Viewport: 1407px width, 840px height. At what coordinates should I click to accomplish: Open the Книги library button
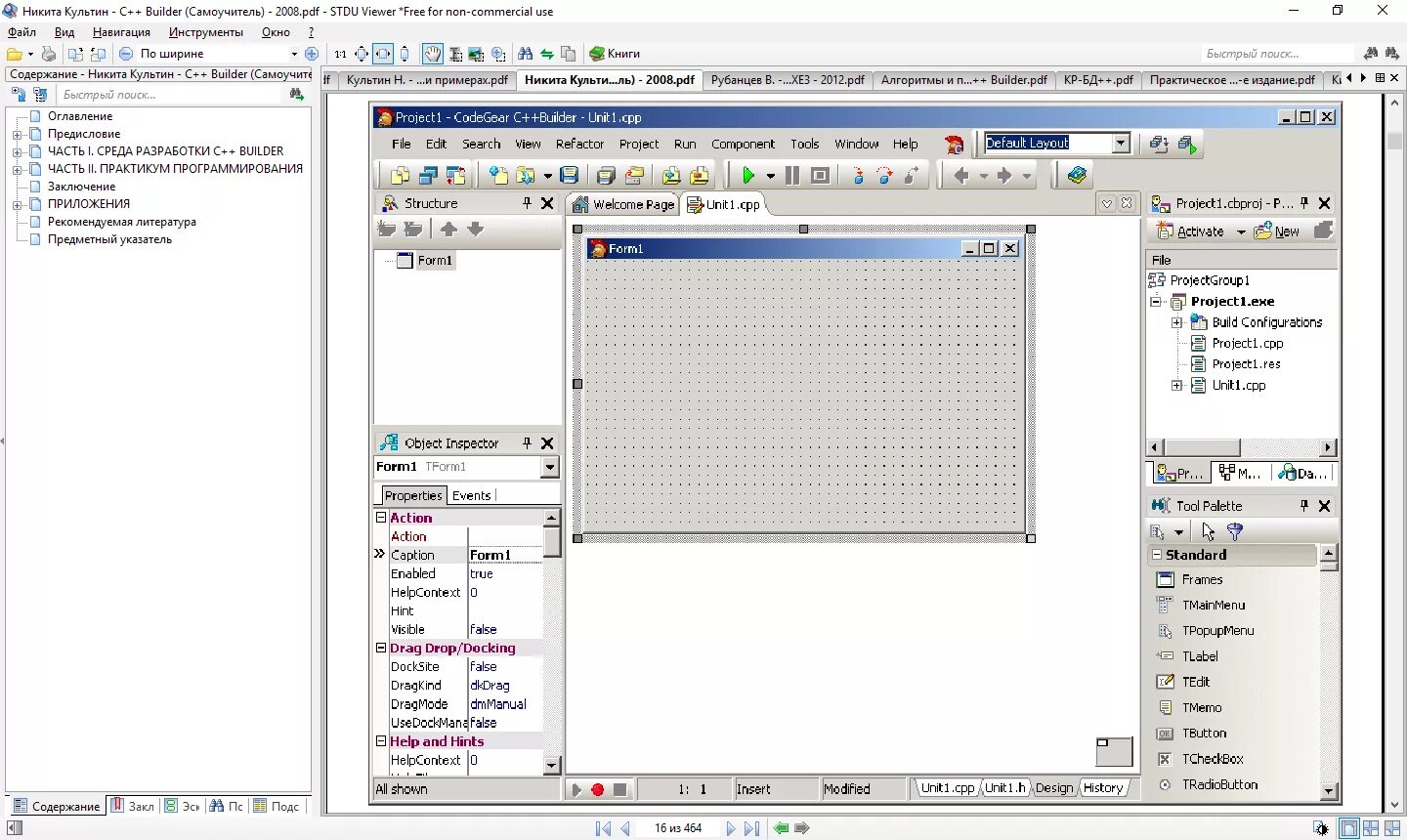click(615, 54)
